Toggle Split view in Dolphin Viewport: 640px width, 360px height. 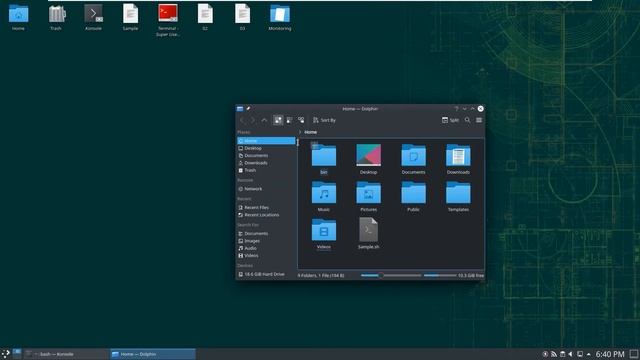[x=450, y=120]
